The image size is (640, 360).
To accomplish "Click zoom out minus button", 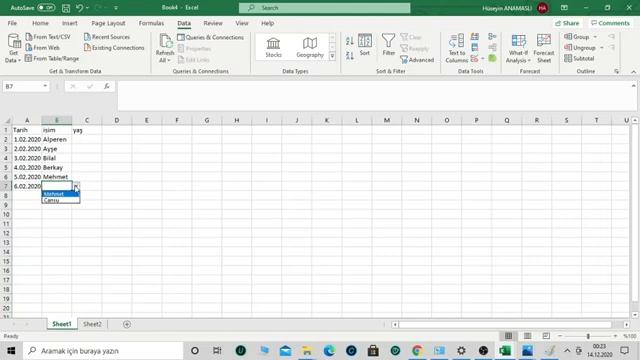I will [x=560, y=336].
